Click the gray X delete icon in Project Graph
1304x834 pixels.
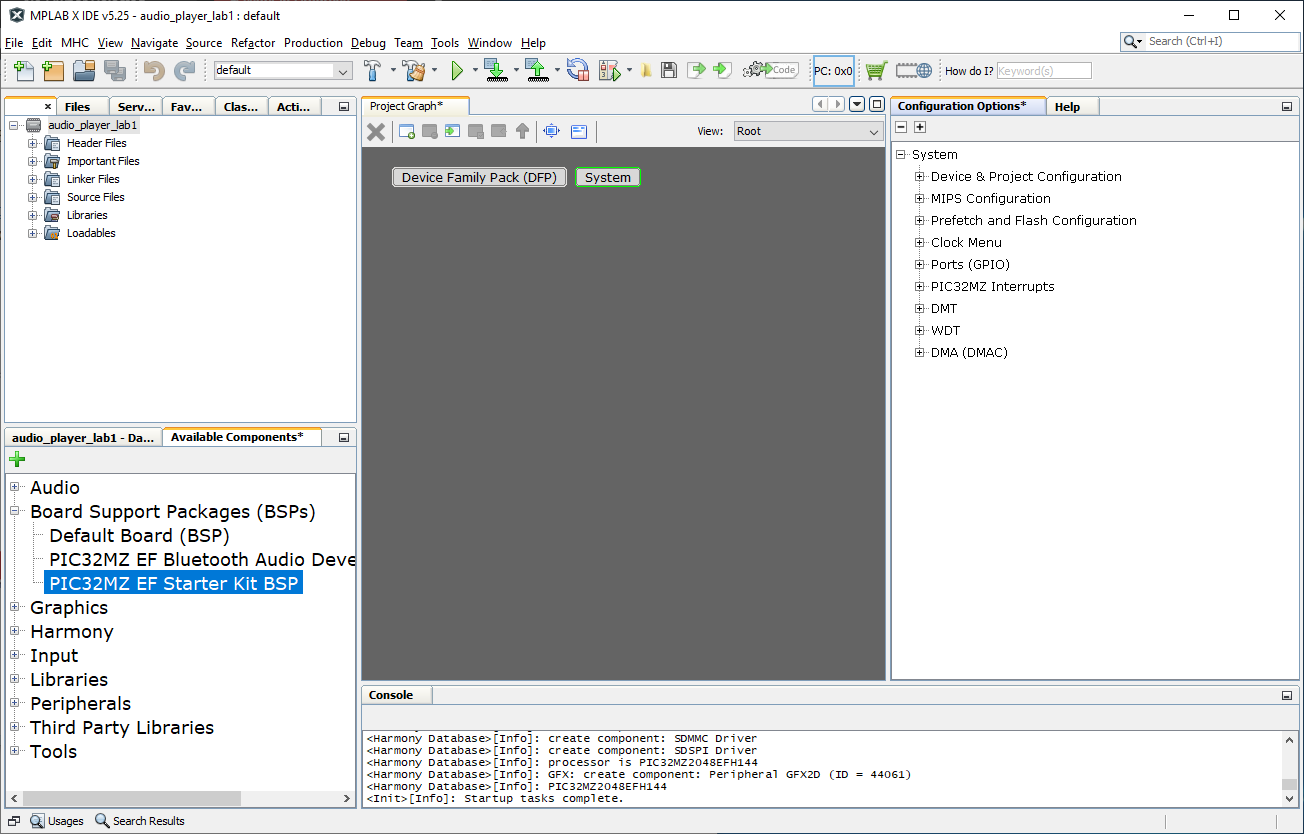click(x=376, y=131)
